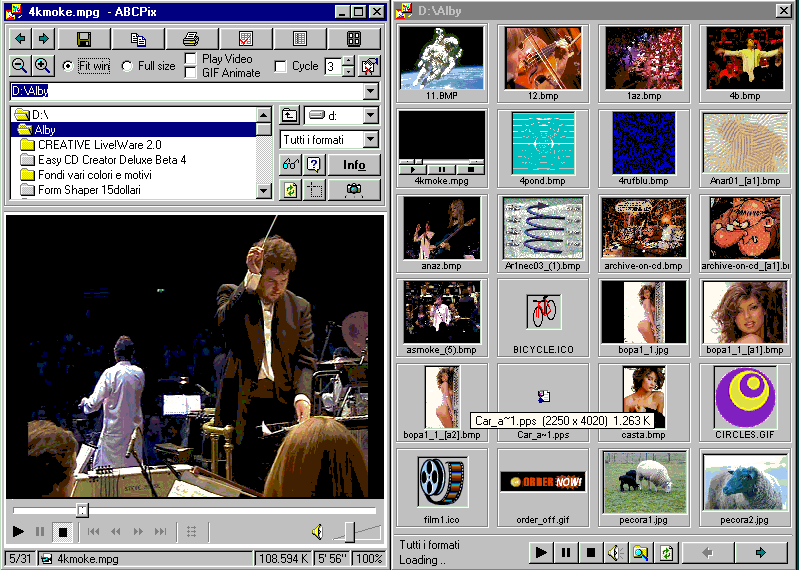799x570 pixels.
Task: Click the floppy disk Save icon
Action: [x=84, y=39]
